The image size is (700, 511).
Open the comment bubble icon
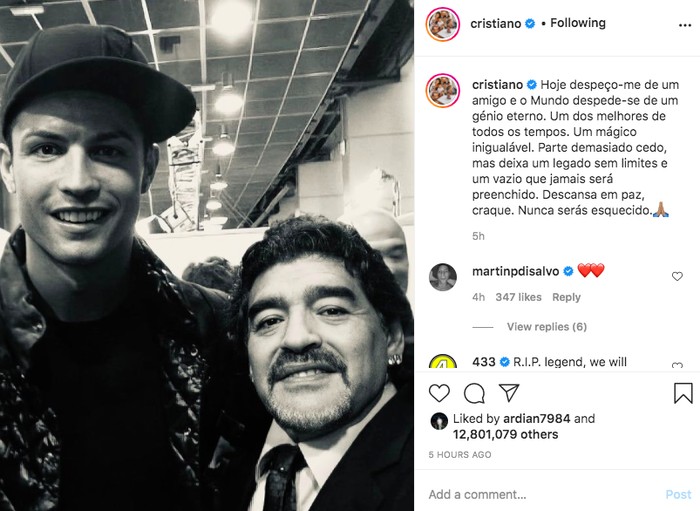(x=474, y=393)
